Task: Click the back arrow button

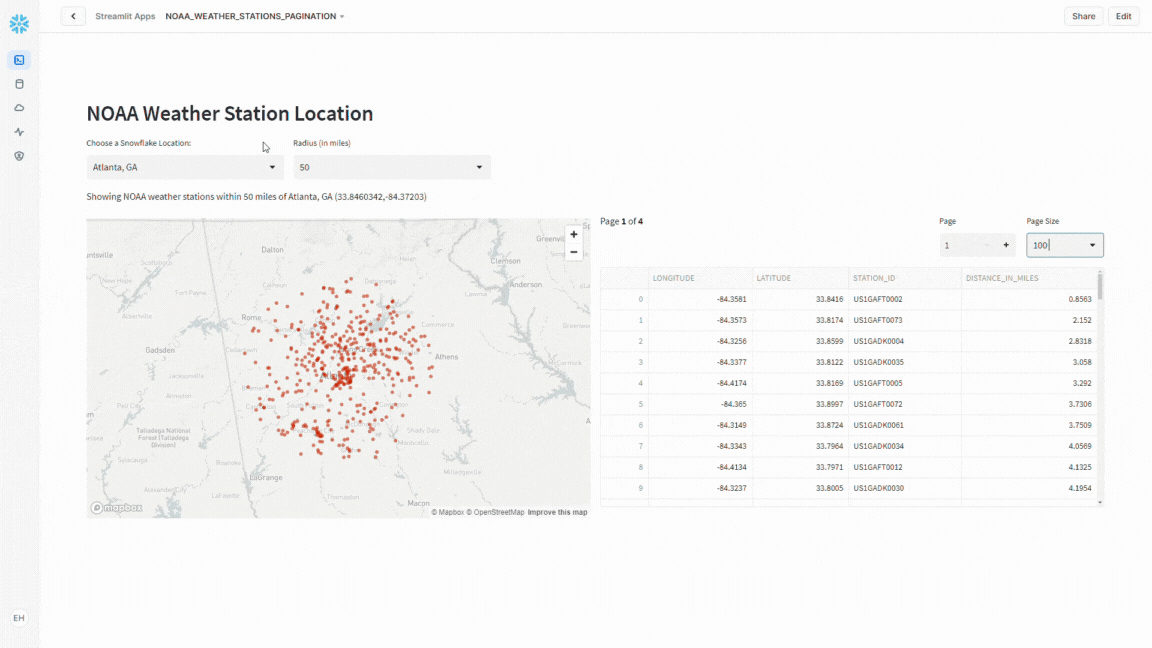Action: [x=73, y=16]
